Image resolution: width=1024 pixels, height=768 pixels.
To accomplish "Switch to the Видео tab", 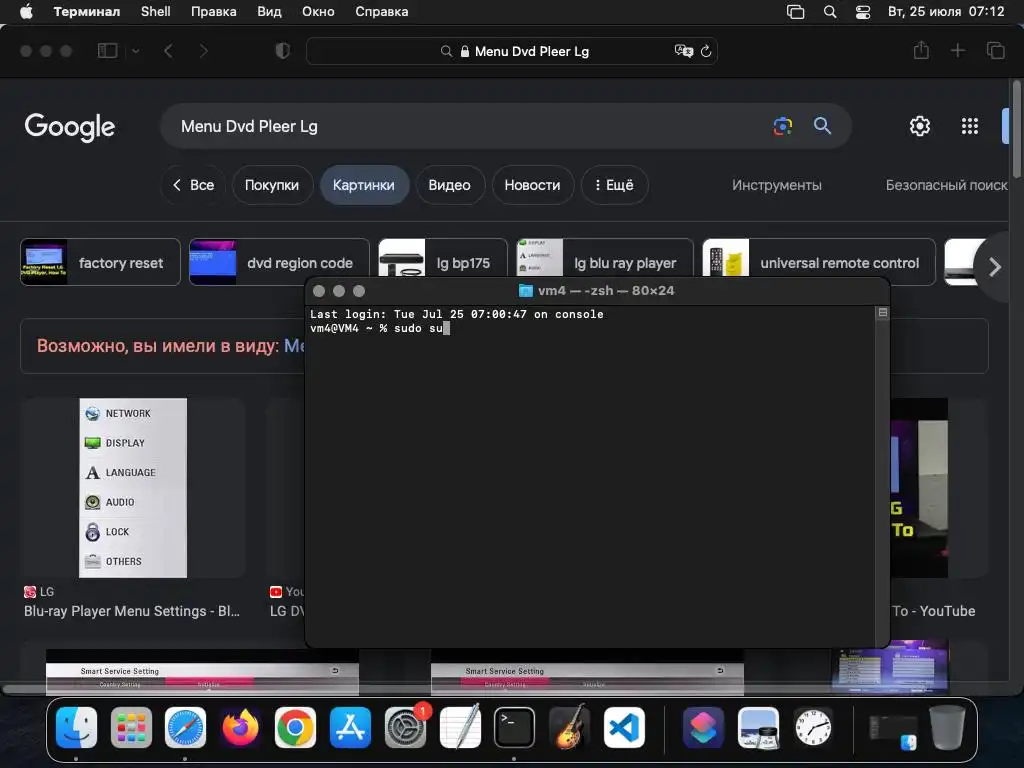I will click(449, 185).
